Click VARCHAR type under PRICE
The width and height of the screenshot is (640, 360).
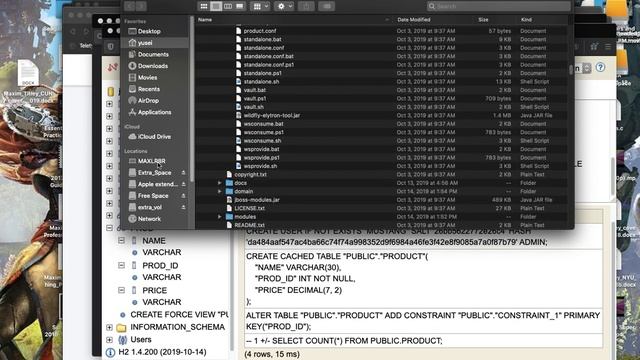coord(162,302)
